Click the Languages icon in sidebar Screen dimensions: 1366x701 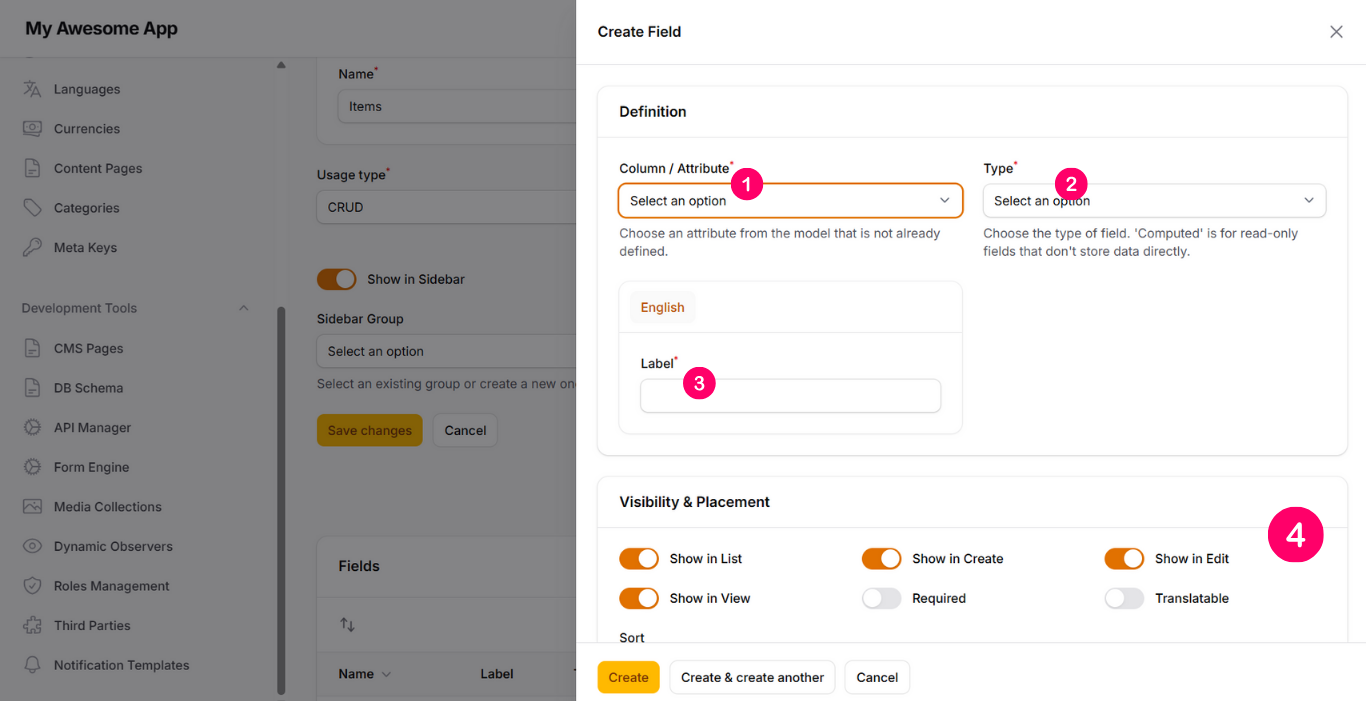point(32,89)
